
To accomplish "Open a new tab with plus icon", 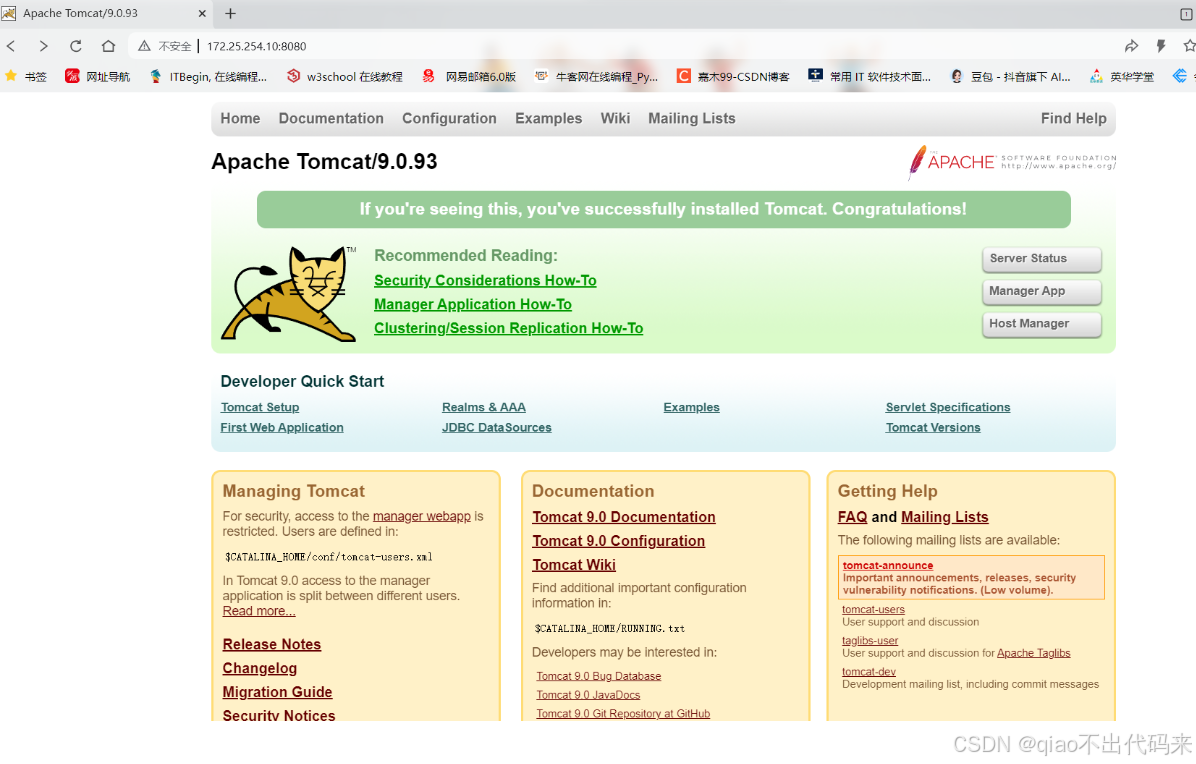I will click(230, 13).
